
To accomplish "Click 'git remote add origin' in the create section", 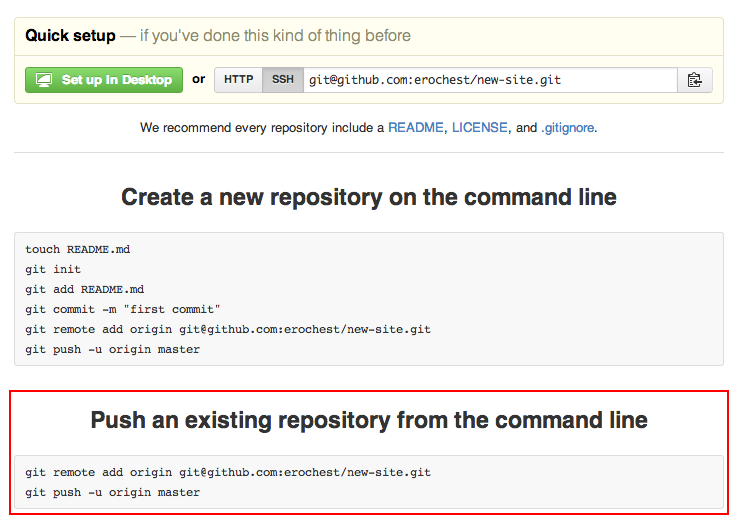I will [228, 329].
